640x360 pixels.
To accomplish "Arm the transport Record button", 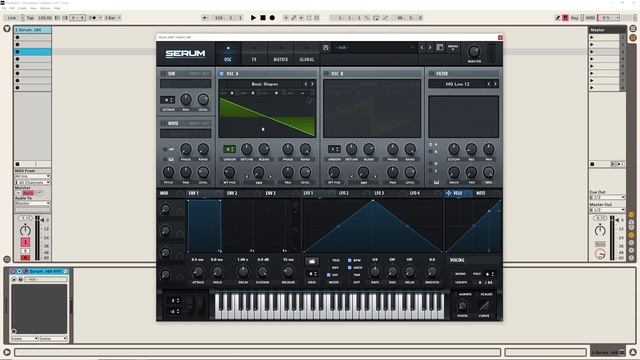I will (272, 18).
